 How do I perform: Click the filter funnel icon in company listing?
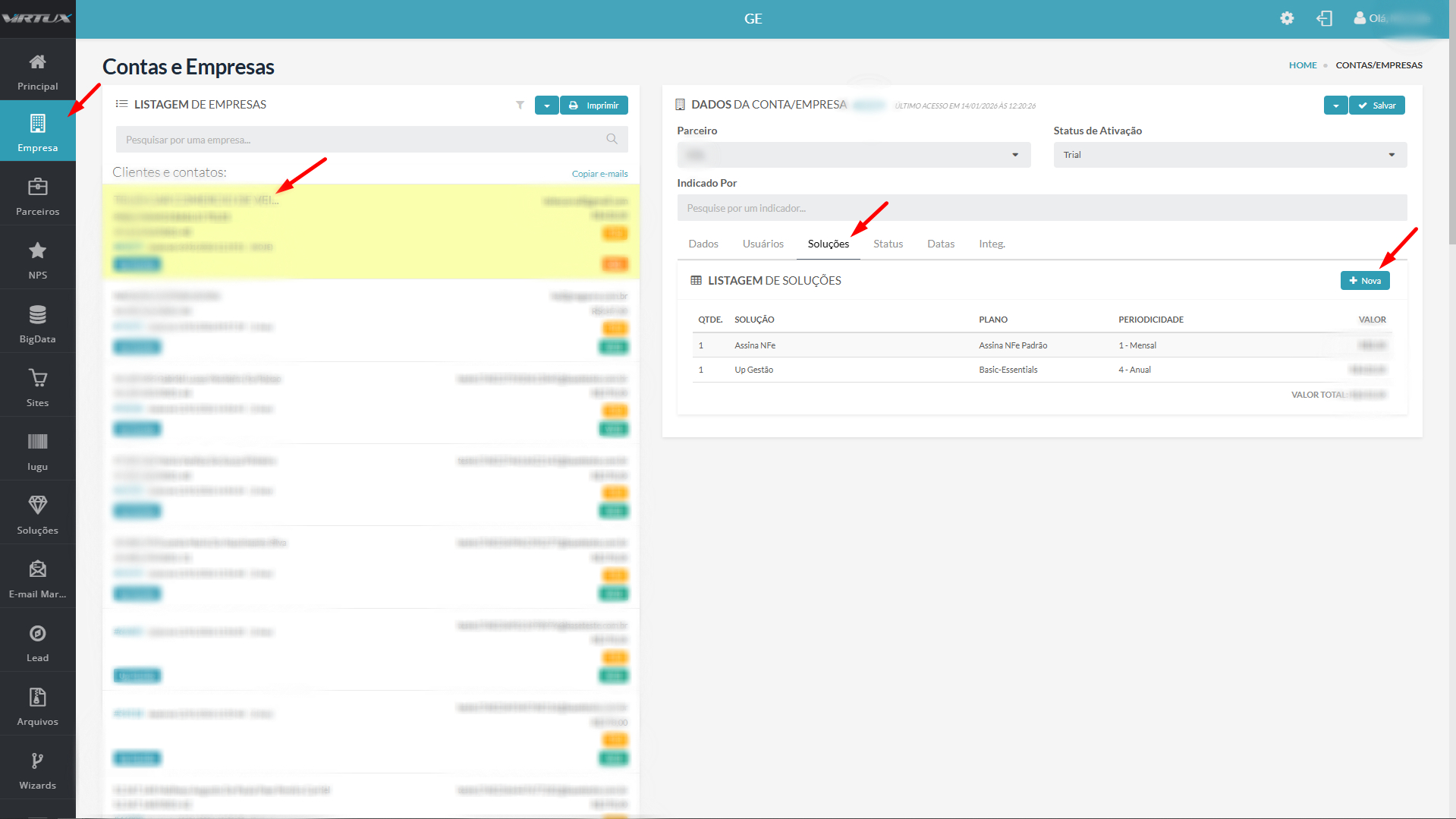click(x=520, y=105)
